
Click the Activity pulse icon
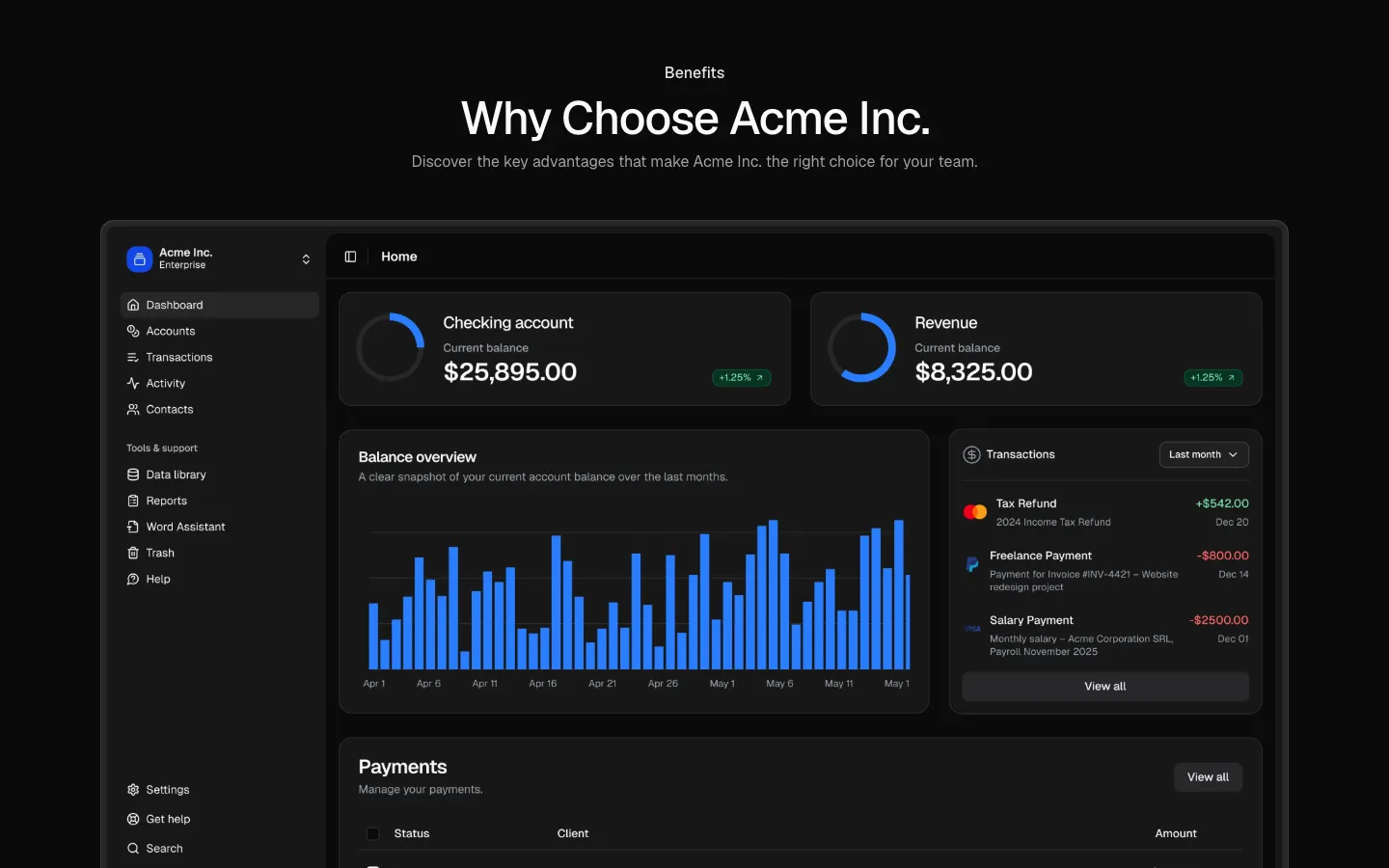[x=133, y=383]
